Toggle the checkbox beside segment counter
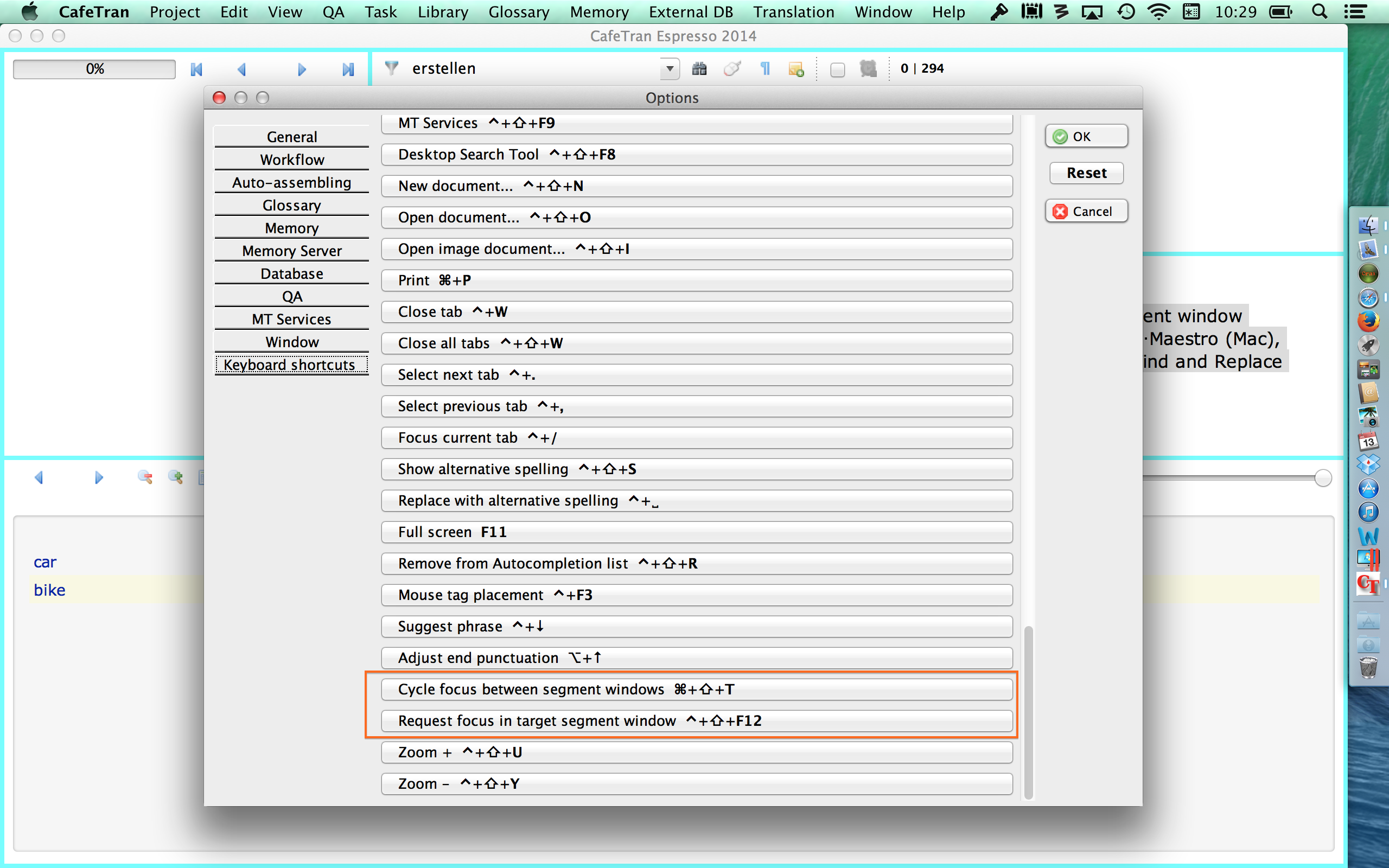Viewport: 1389px width, 868px height. coord(837,69)
